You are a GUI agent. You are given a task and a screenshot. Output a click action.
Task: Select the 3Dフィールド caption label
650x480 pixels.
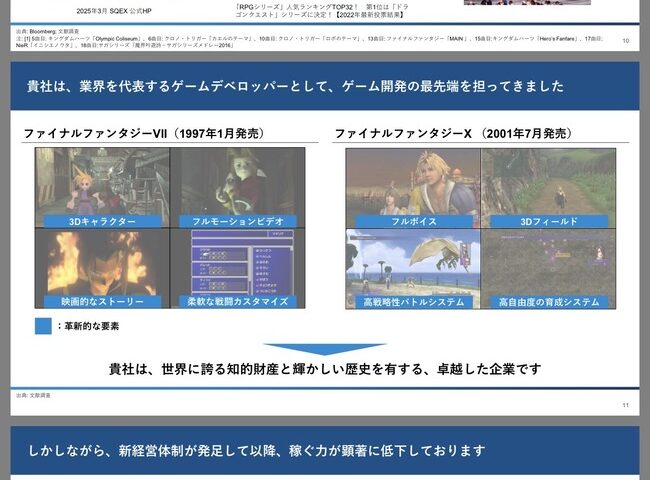tap(548, 221)
